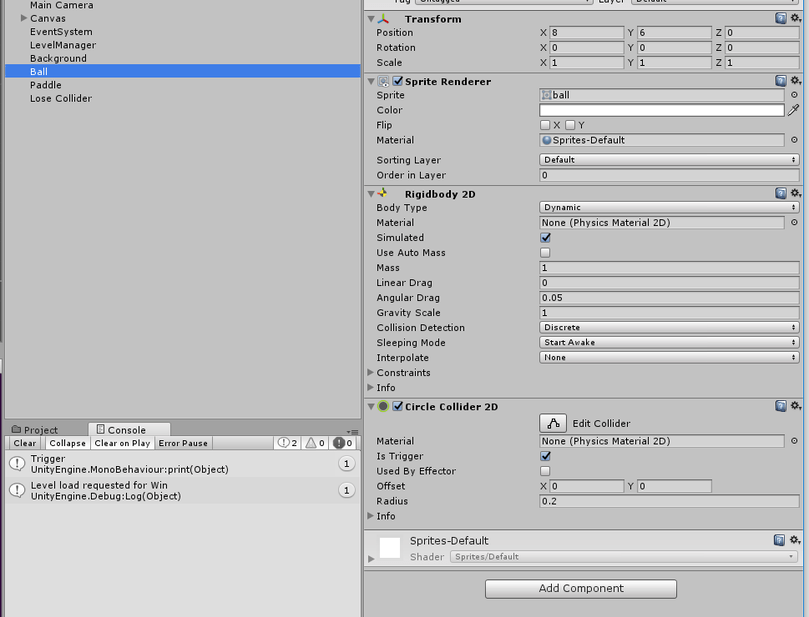The width and height of the screenshot is (809, 617).
Task: Open the Body Type dropdown
Action: (x=669, y=208)
